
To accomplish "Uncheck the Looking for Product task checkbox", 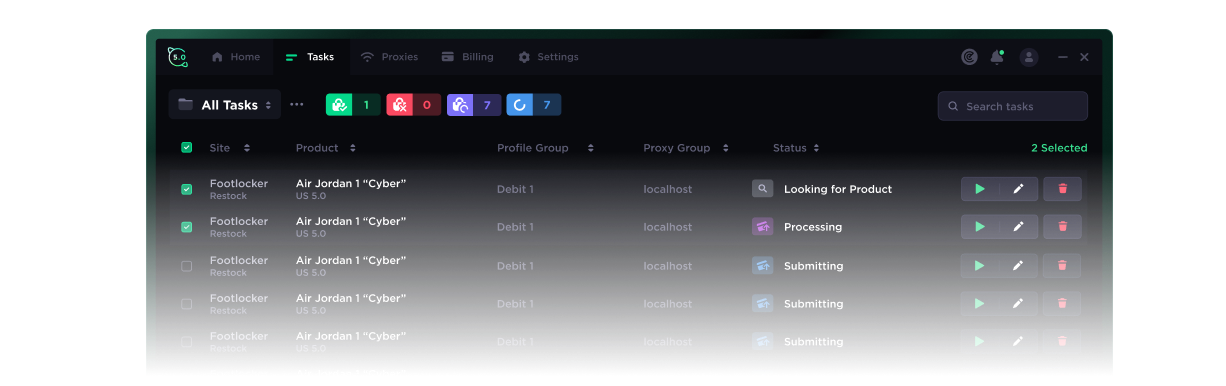I will click(186, 189).
